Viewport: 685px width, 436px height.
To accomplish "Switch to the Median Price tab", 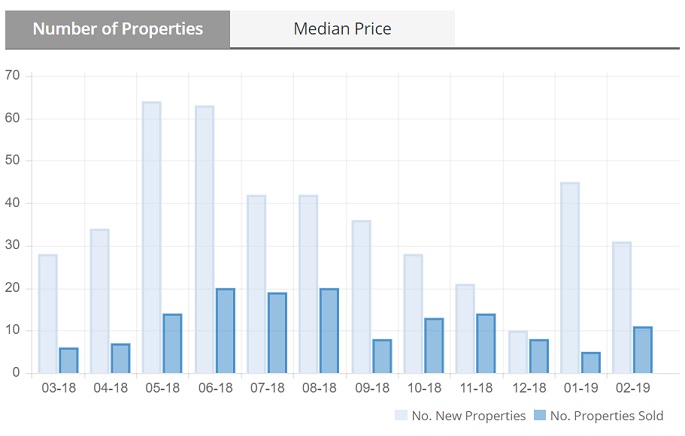I will 342,29.
